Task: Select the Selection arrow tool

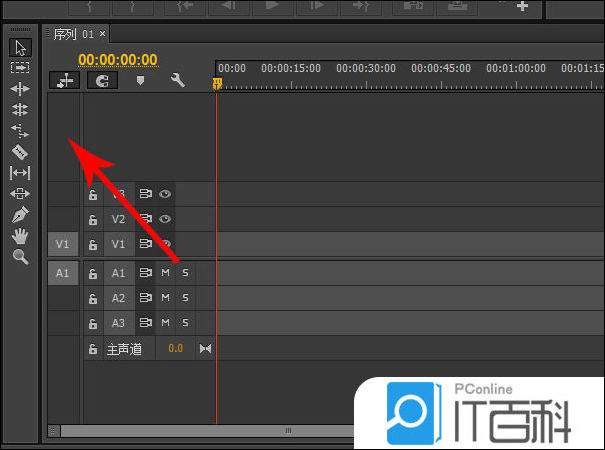Action: 20,48
